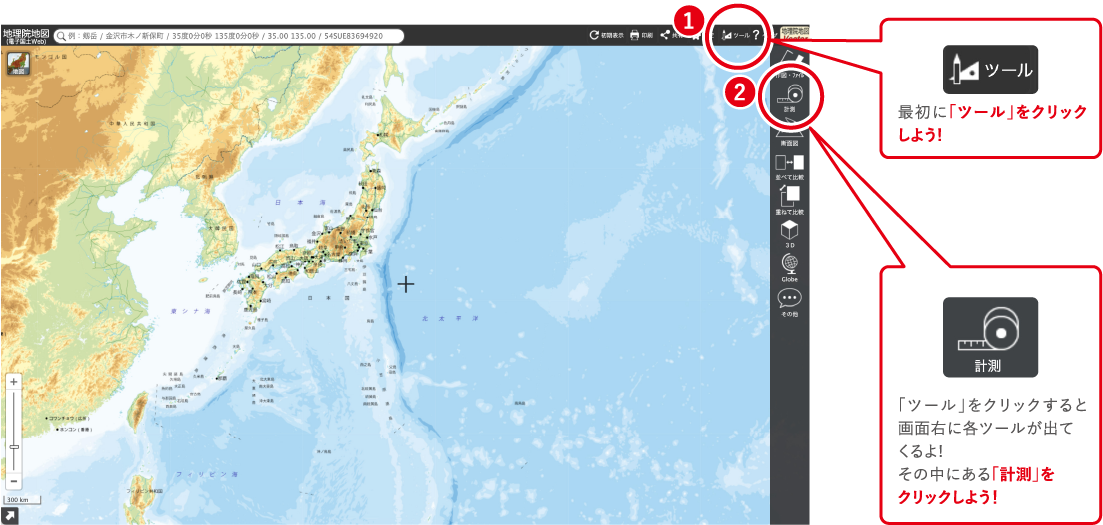Image resolution: width=1103 pixels, height=525 pixels.
Task: Click the 初期表示 (Reset view) button
Action: point(607,34)
